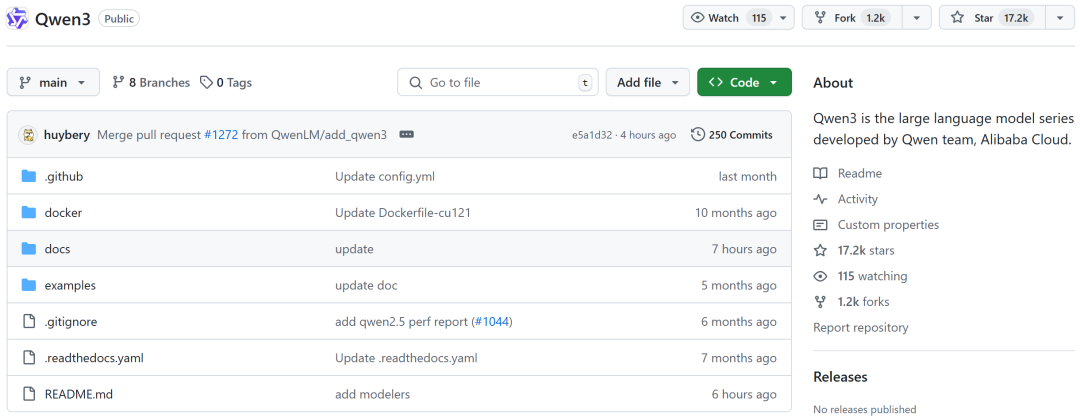Click the '6 hours ago' timestamp
Screen dimensions: 1080x418
tap(744, 394)
